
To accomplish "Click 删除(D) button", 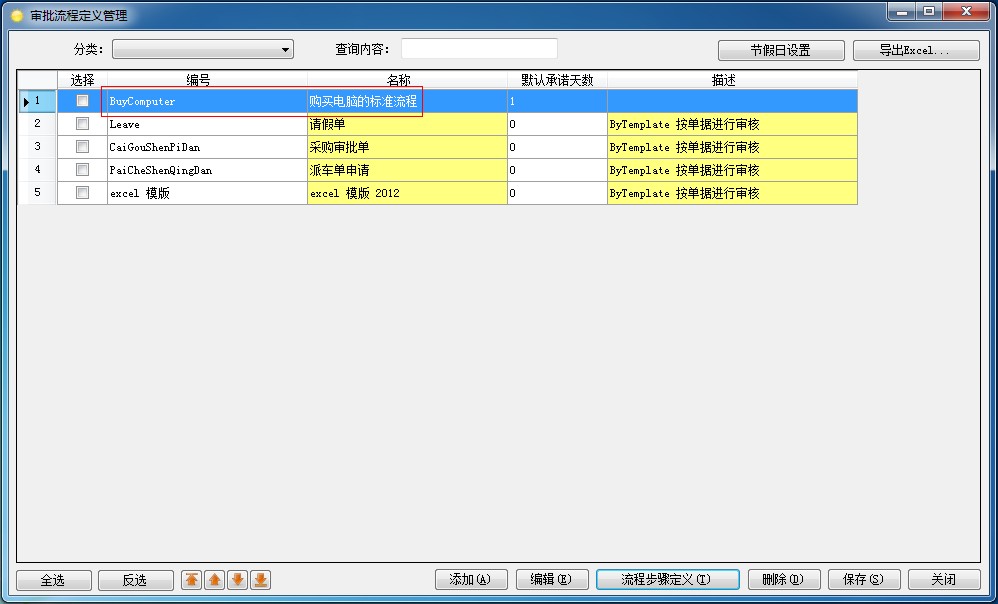I will pos(784,579).
